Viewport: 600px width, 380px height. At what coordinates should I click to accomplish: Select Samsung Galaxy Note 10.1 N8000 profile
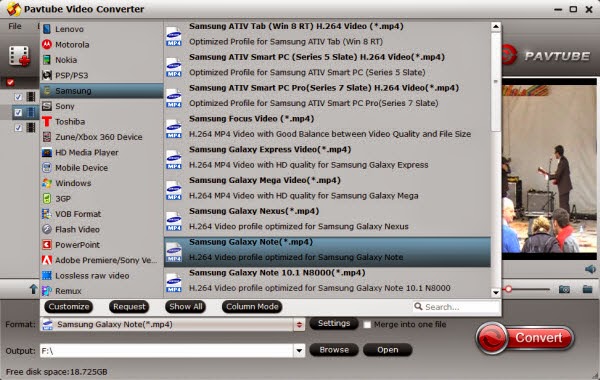tap(327, 281)
